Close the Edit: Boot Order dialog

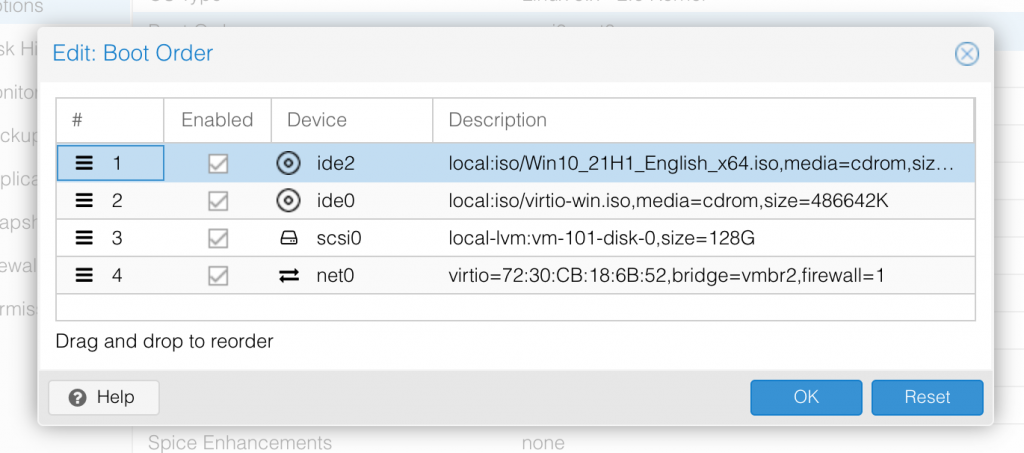(x=966, y=54)
